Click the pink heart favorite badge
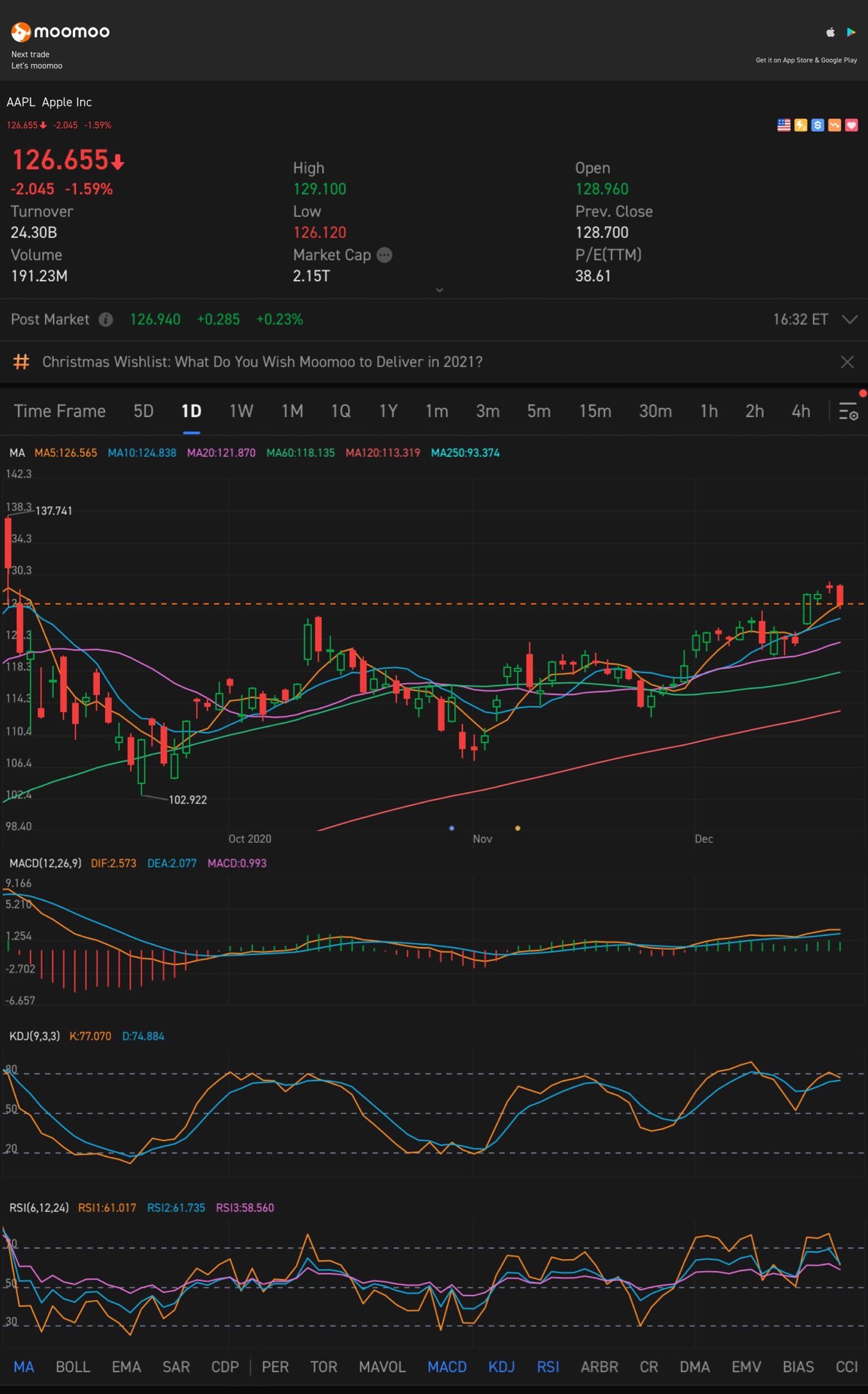Screen dimensions: 868x1394 (851, 125)
